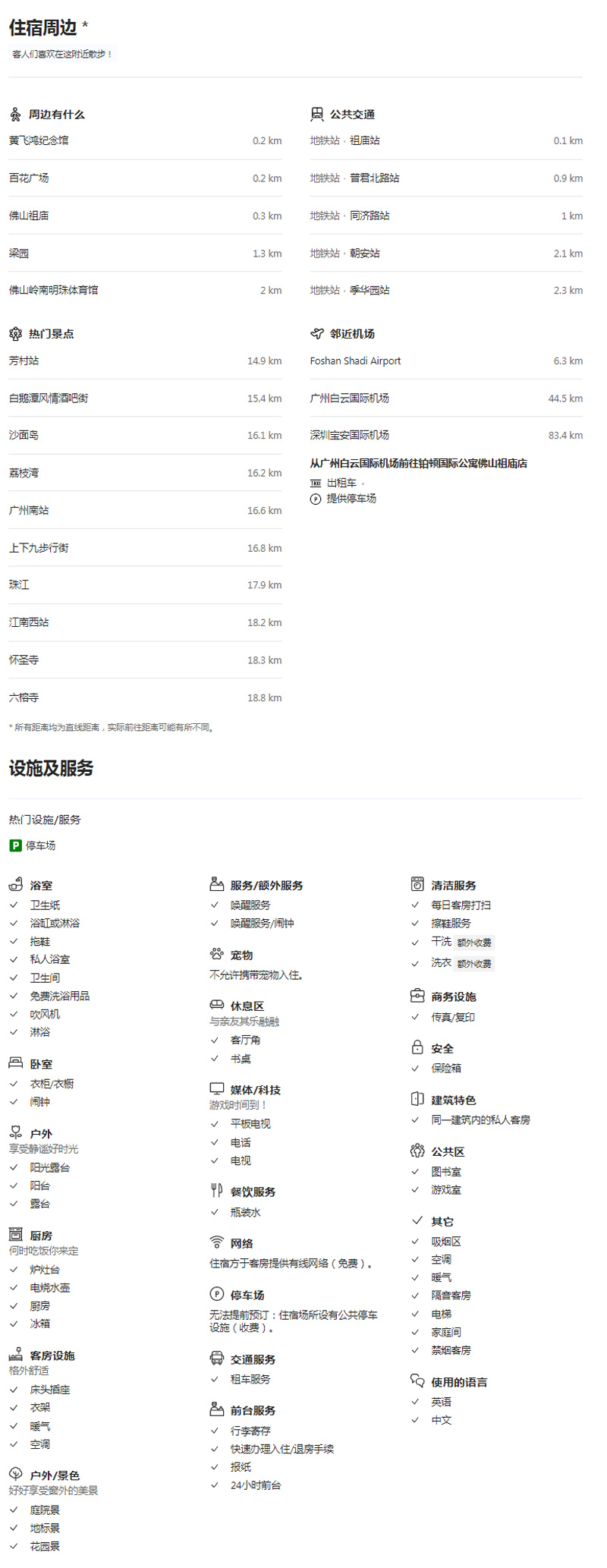Click the bathtub icon beside 浴室

(x=16, y=885)
